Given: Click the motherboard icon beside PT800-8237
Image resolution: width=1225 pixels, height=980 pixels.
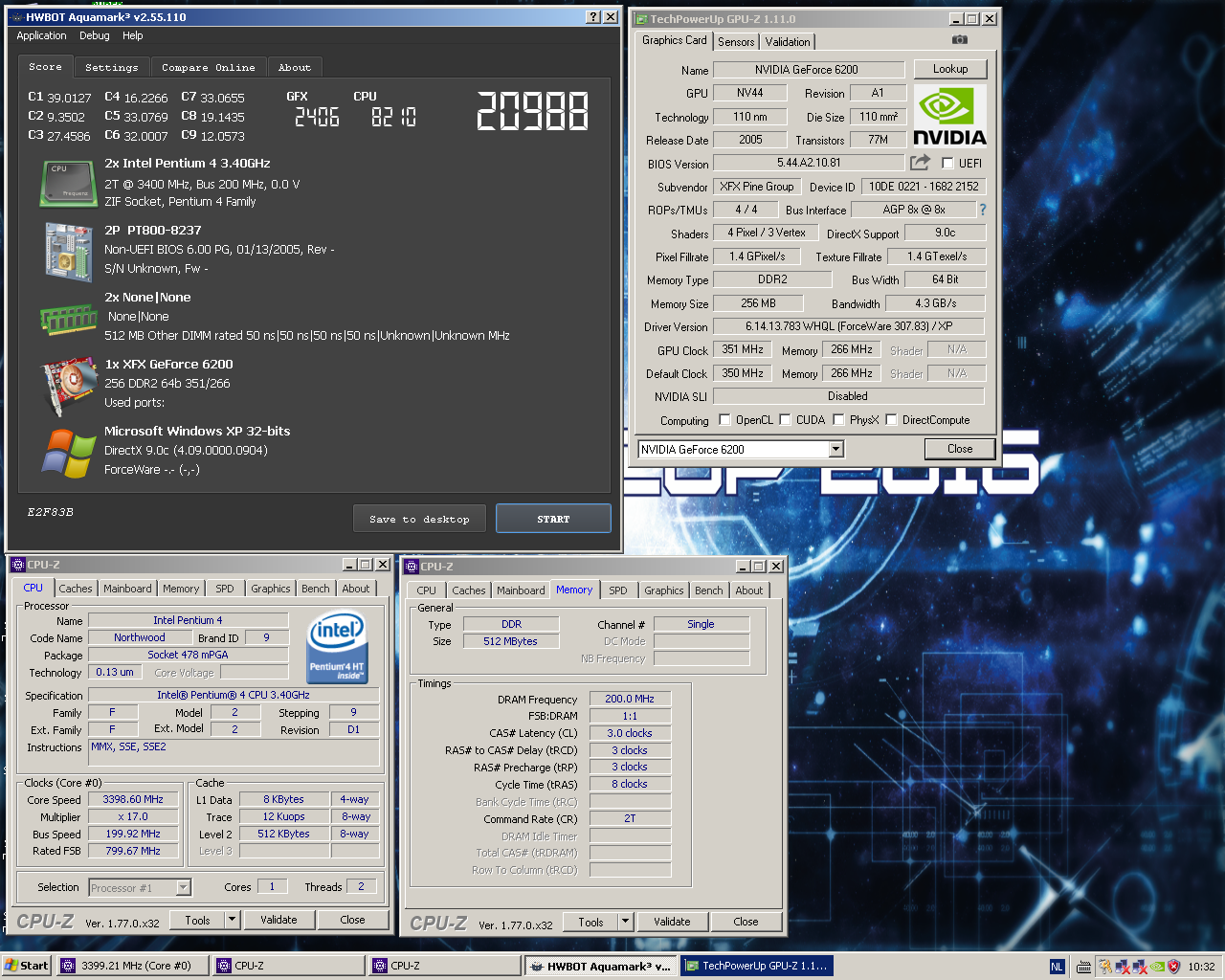Looking at the screenshot, I should [x=68, y=252].
